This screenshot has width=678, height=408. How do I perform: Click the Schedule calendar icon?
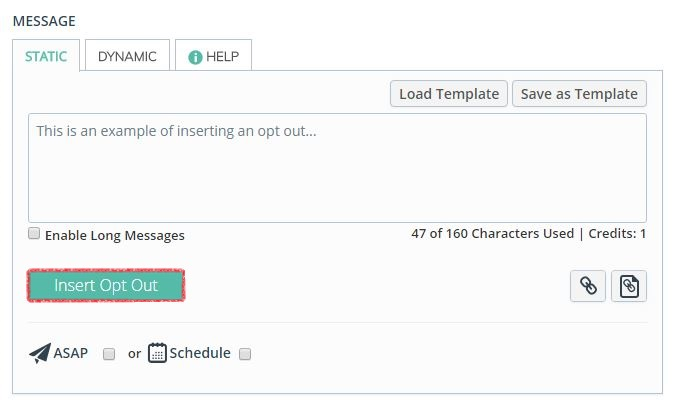pos(157,353)
